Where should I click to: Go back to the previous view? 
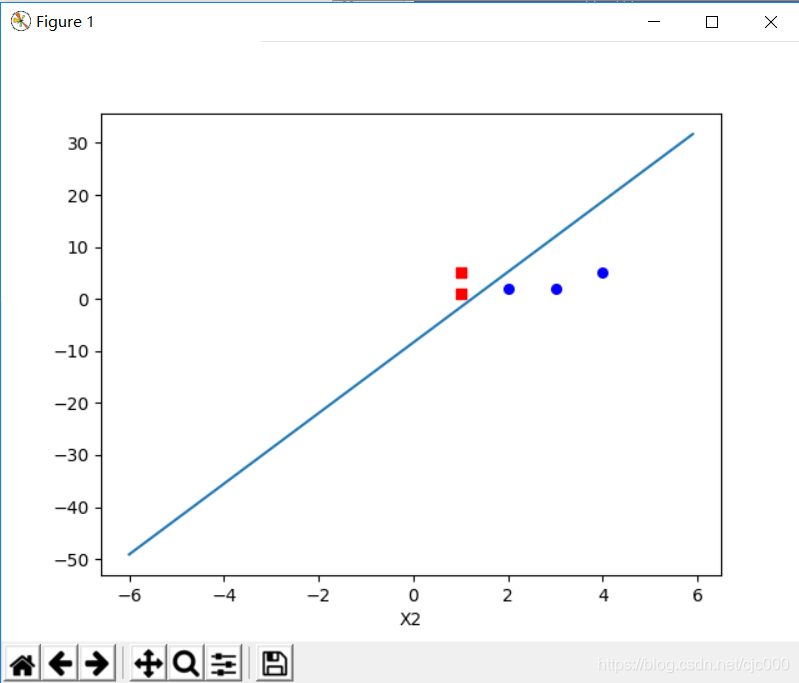tap(60, 664)
